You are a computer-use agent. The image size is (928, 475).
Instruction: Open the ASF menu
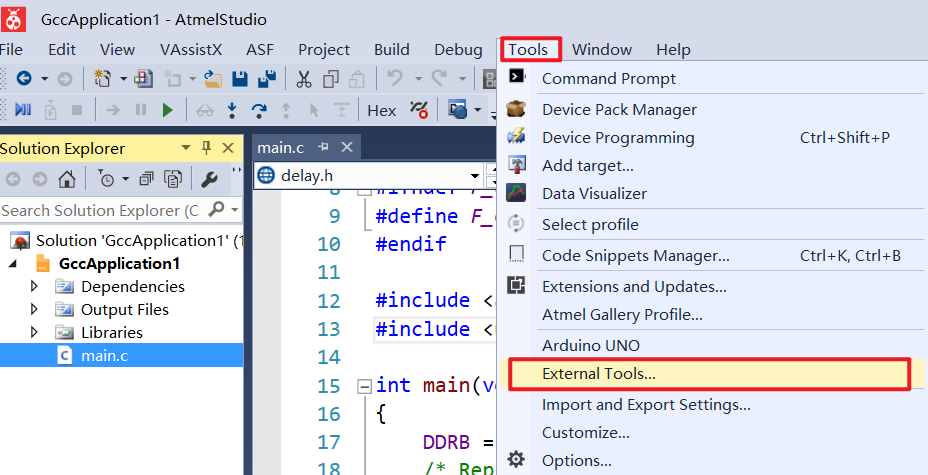(260, 50)
